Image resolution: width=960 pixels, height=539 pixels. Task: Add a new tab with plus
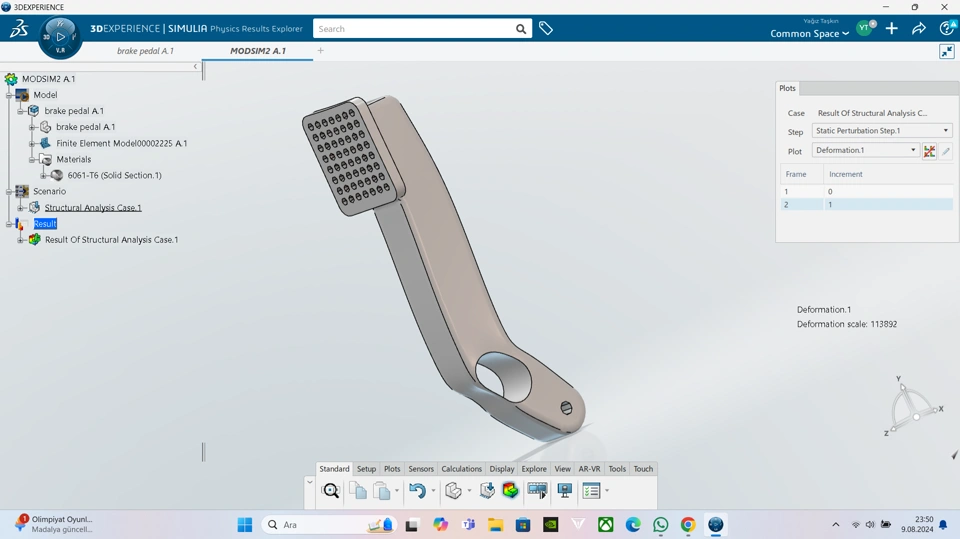(x=320, y=51)
